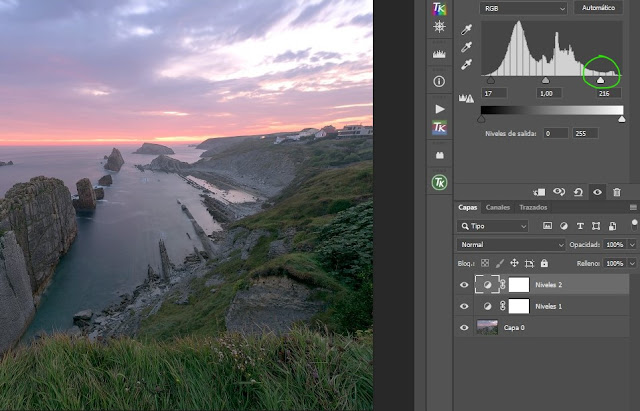Open the Tipo layer filter dropdown

tap(492, 226)
